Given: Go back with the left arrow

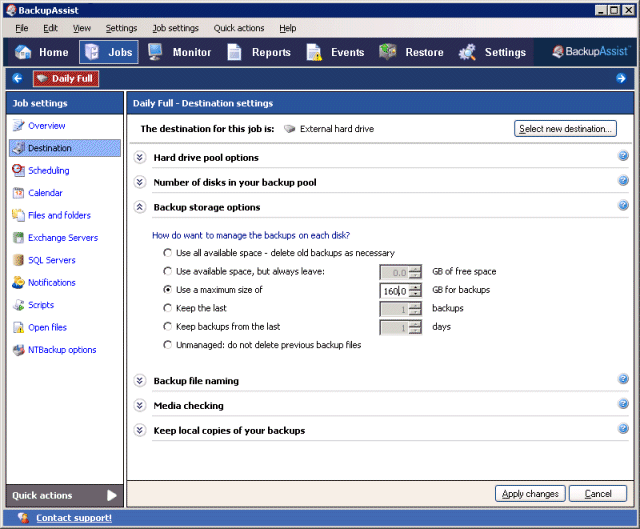Looking at the screenshot, I should (18, 78).
